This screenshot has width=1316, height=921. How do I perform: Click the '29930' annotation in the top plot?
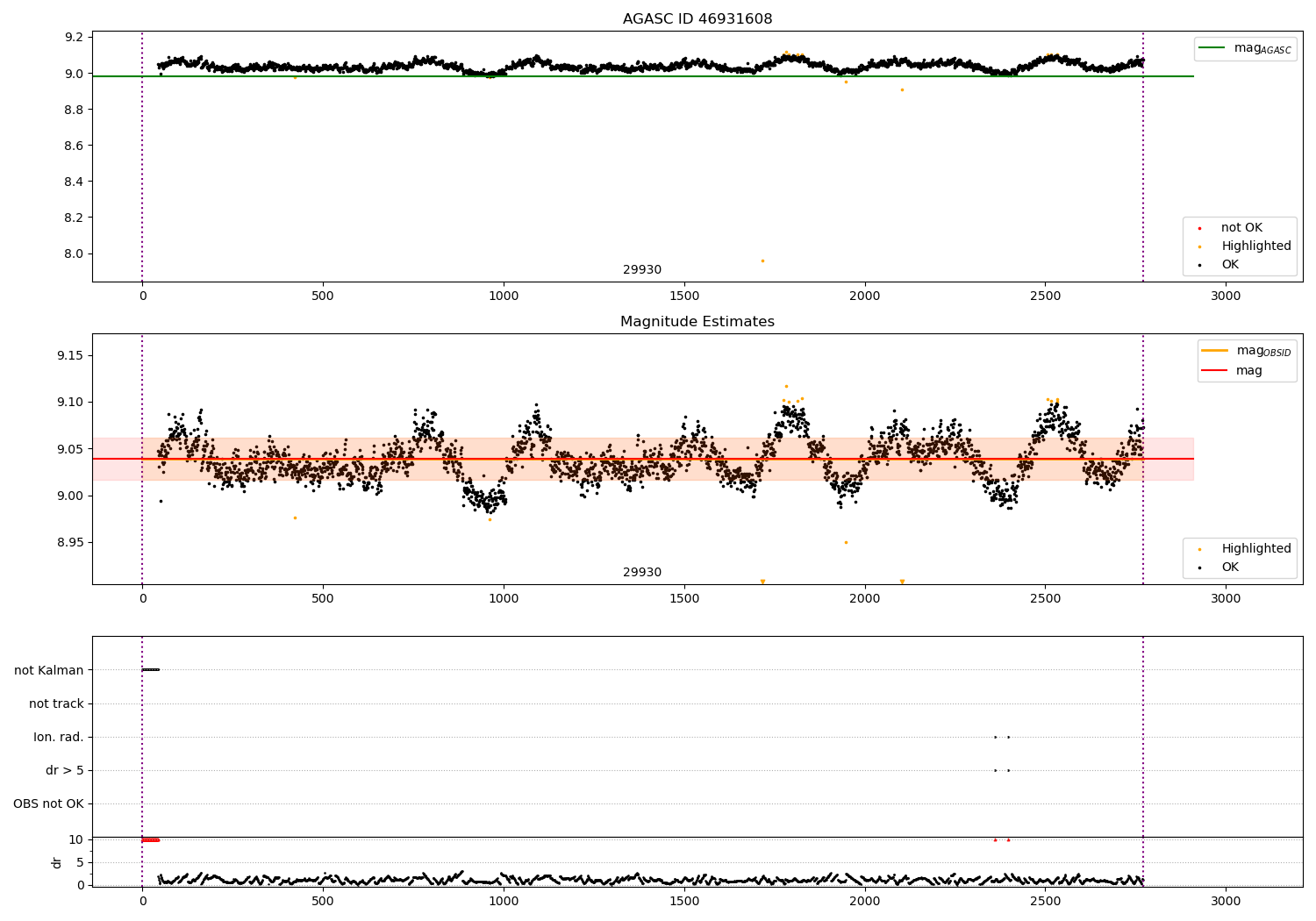pyautogui.click(x=642, y=270)
